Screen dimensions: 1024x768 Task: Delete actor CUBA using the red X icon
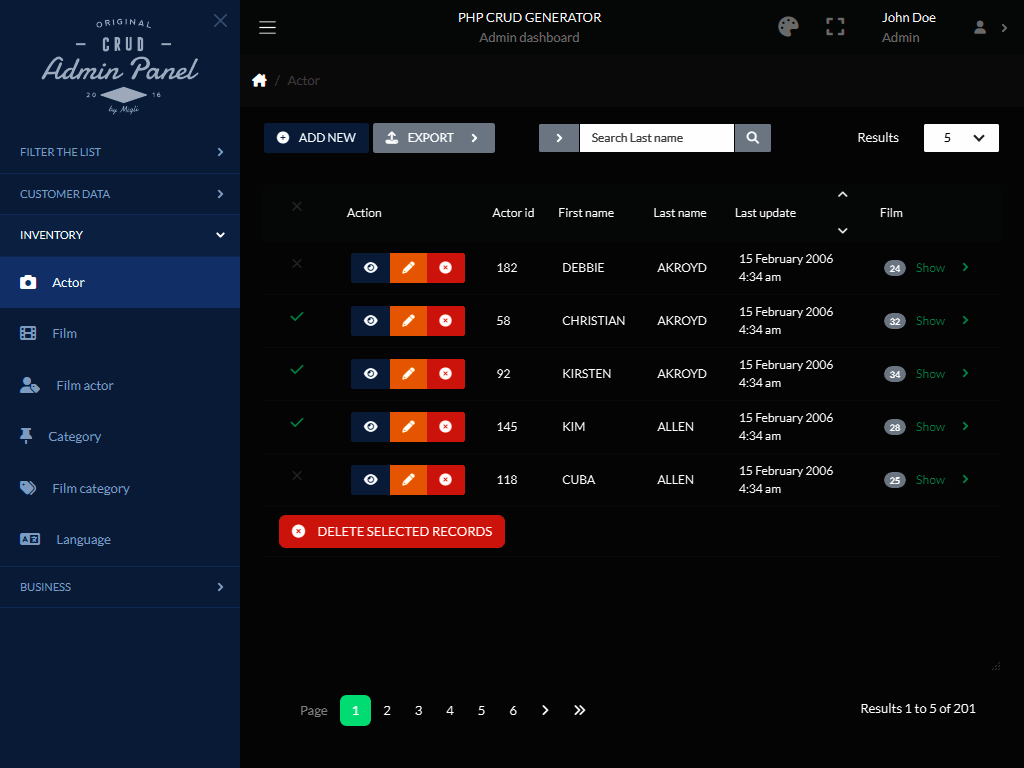click(447, 479)
